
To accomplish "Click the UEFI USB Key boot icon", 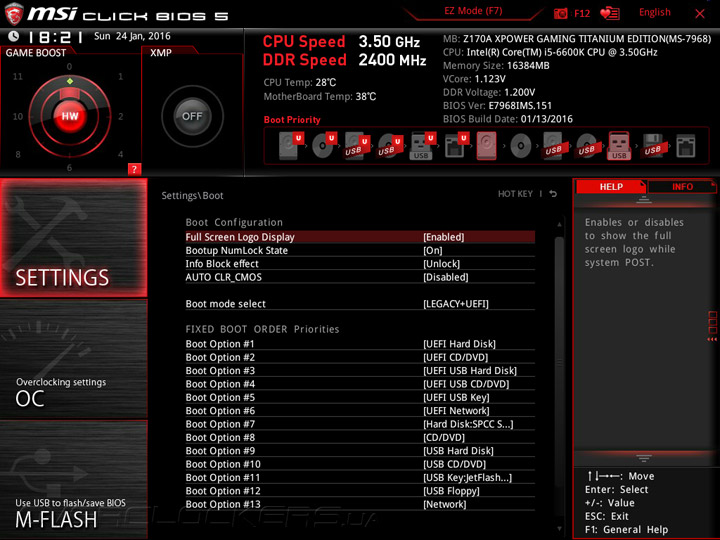I will [x=423, y=146].
